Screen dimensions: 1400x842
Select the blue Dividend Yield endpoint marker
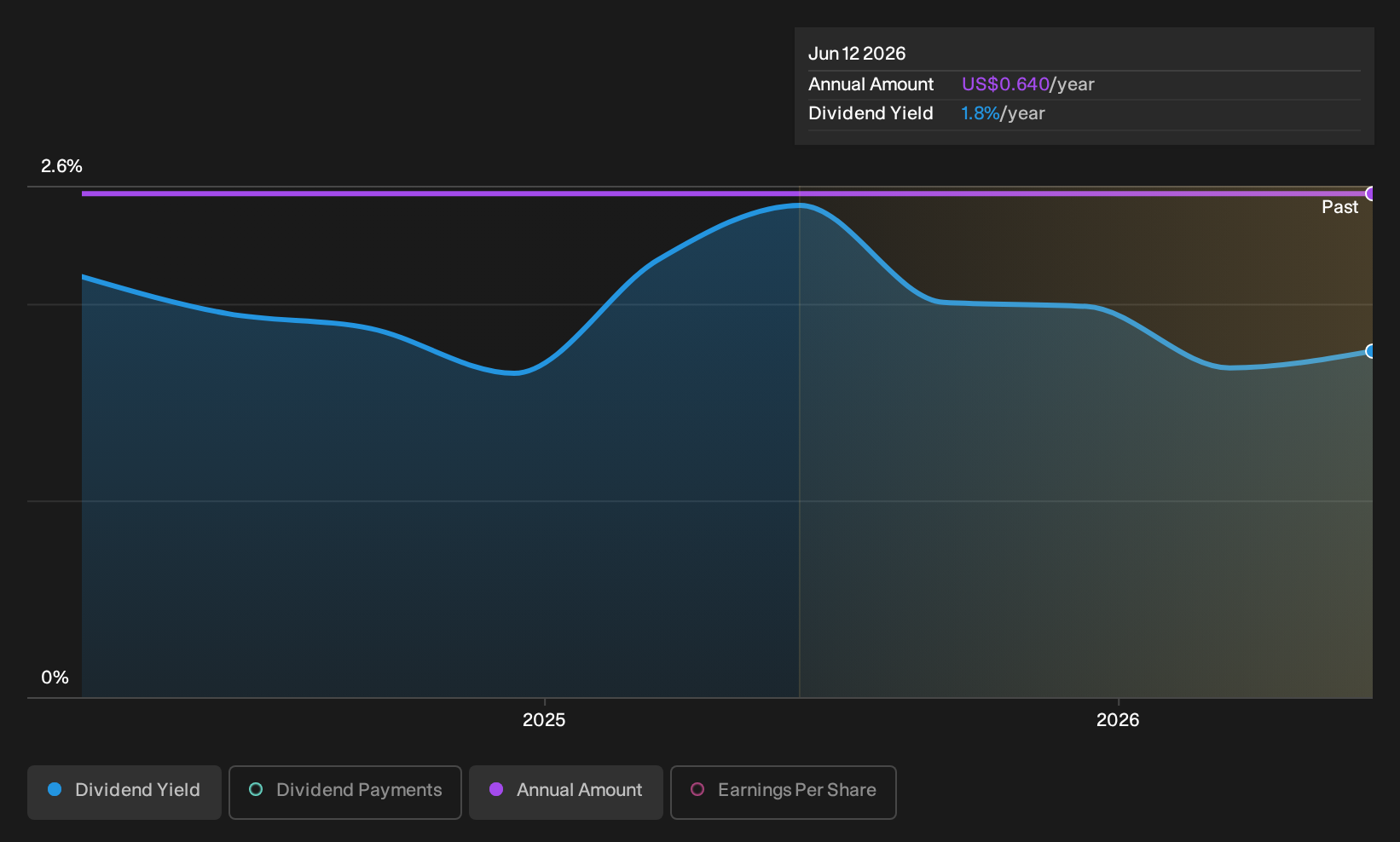pos(1370,351)
